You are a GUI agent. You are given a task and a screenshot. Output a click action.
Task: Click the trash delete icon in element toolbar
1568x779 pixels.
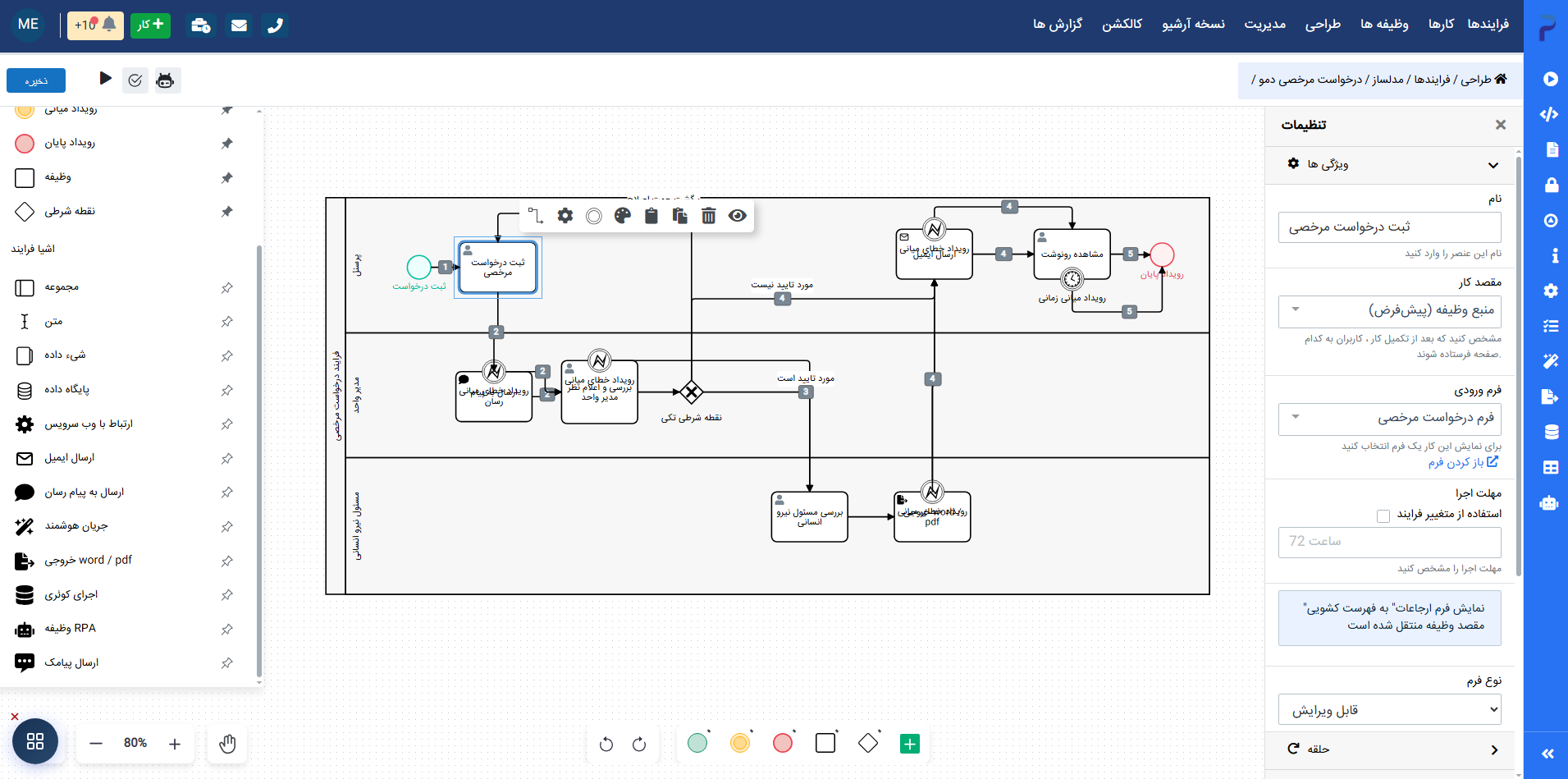pyautogui.click(x=708, y=216)
